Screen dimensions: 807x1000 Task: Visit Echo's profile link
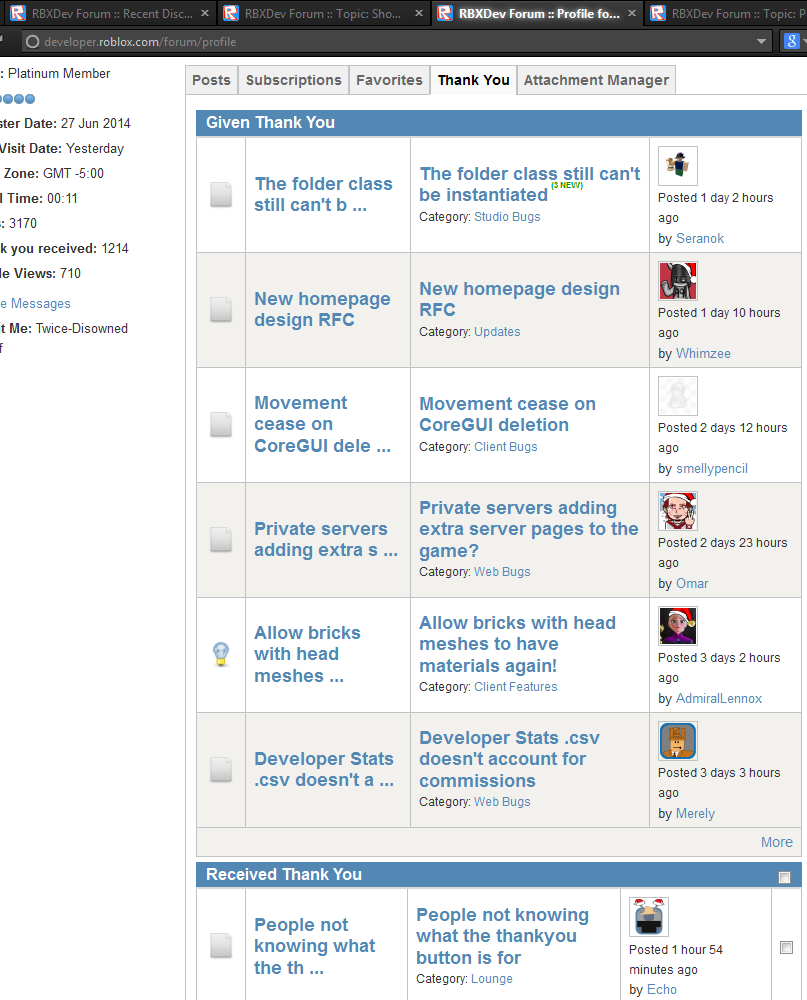point(662,989)
